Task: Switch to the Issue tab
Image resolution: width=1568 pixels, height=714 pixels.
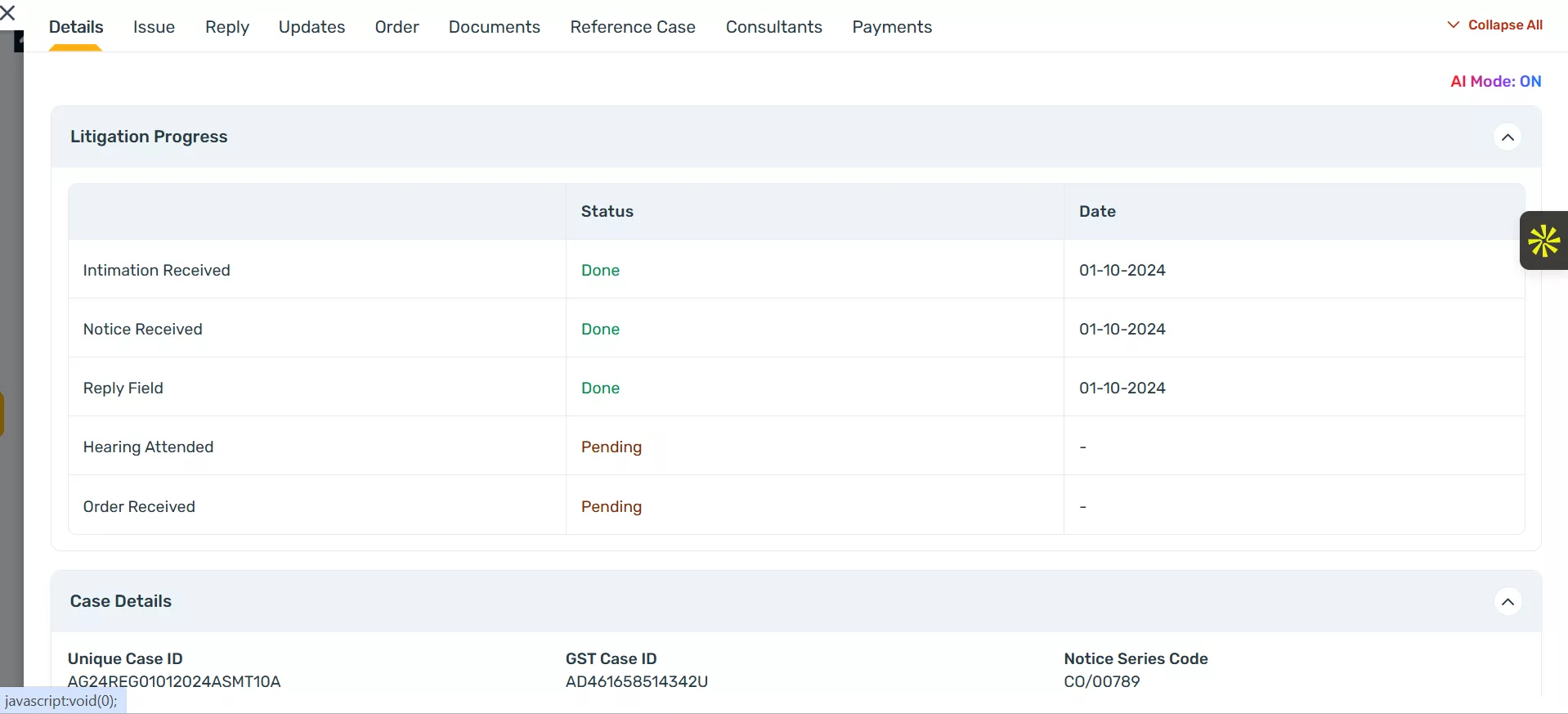Action: [x=154, y=27]
